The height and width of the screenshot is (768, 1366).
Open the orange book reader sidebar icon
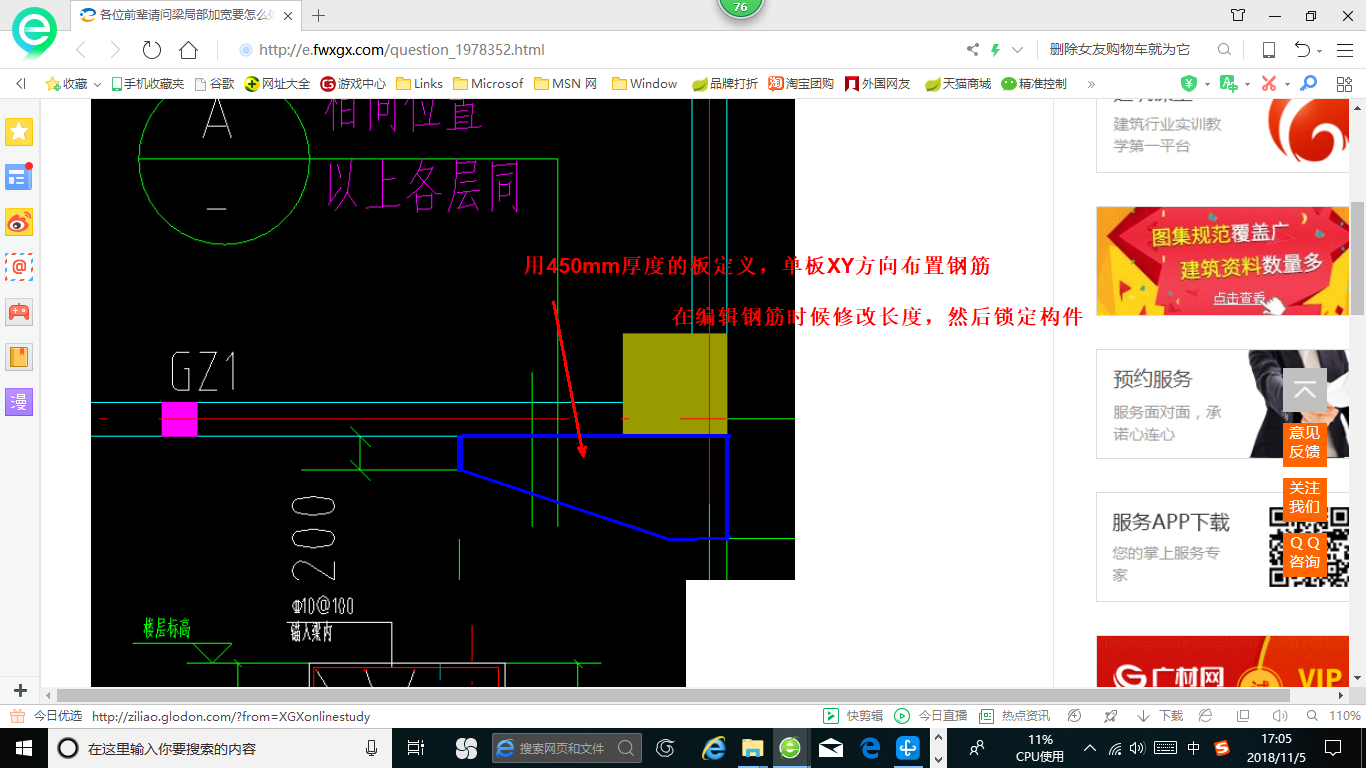point(19,357)
